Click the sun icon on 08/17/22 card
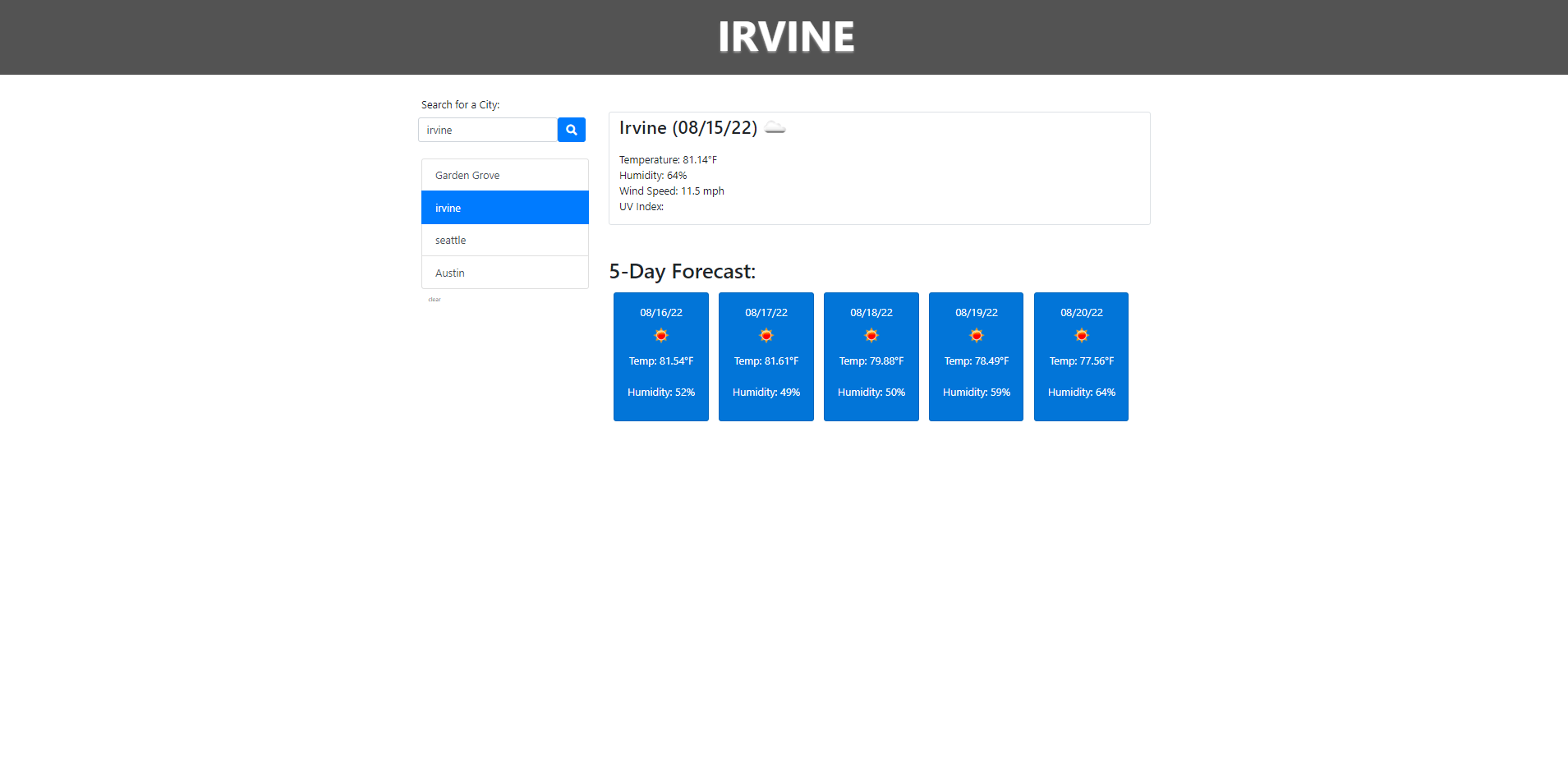The image size is (1568, 767). [x=766, y=335]
